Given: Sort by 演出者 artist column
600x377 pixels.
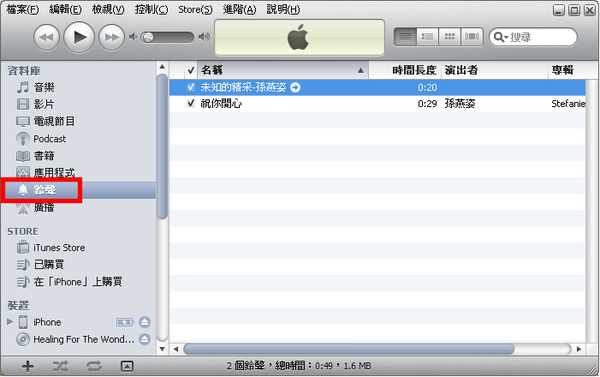Looking at the screenshot, I should (x=495, y=70).
